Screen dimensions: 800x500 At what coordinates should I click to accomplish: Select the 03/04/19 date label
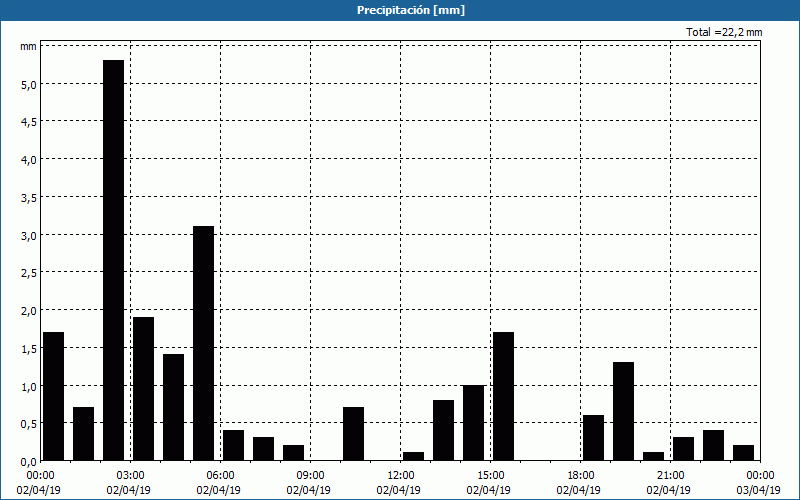(x=758, y=490)
